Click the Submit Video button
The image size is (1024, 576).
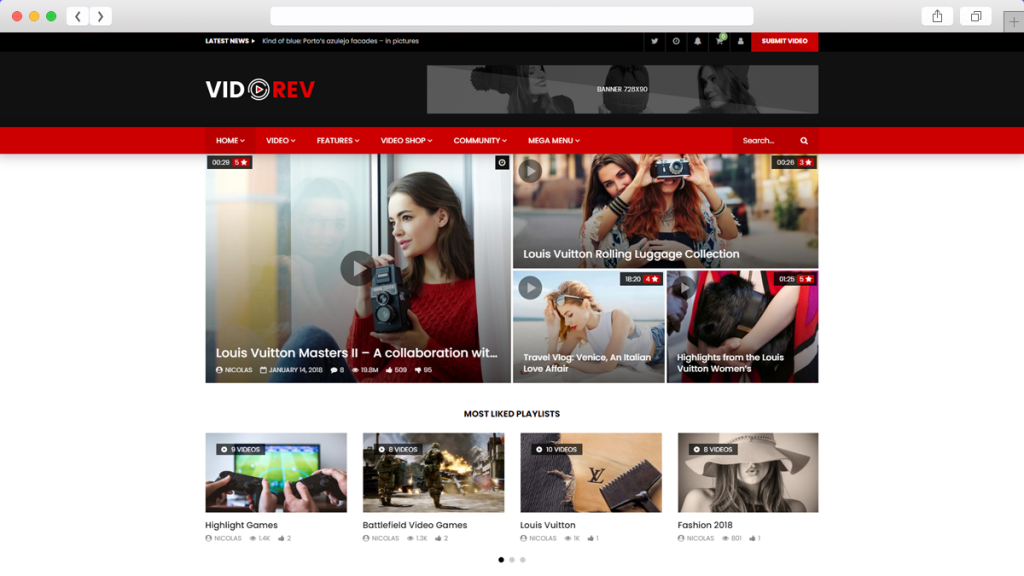coord(784,41)
